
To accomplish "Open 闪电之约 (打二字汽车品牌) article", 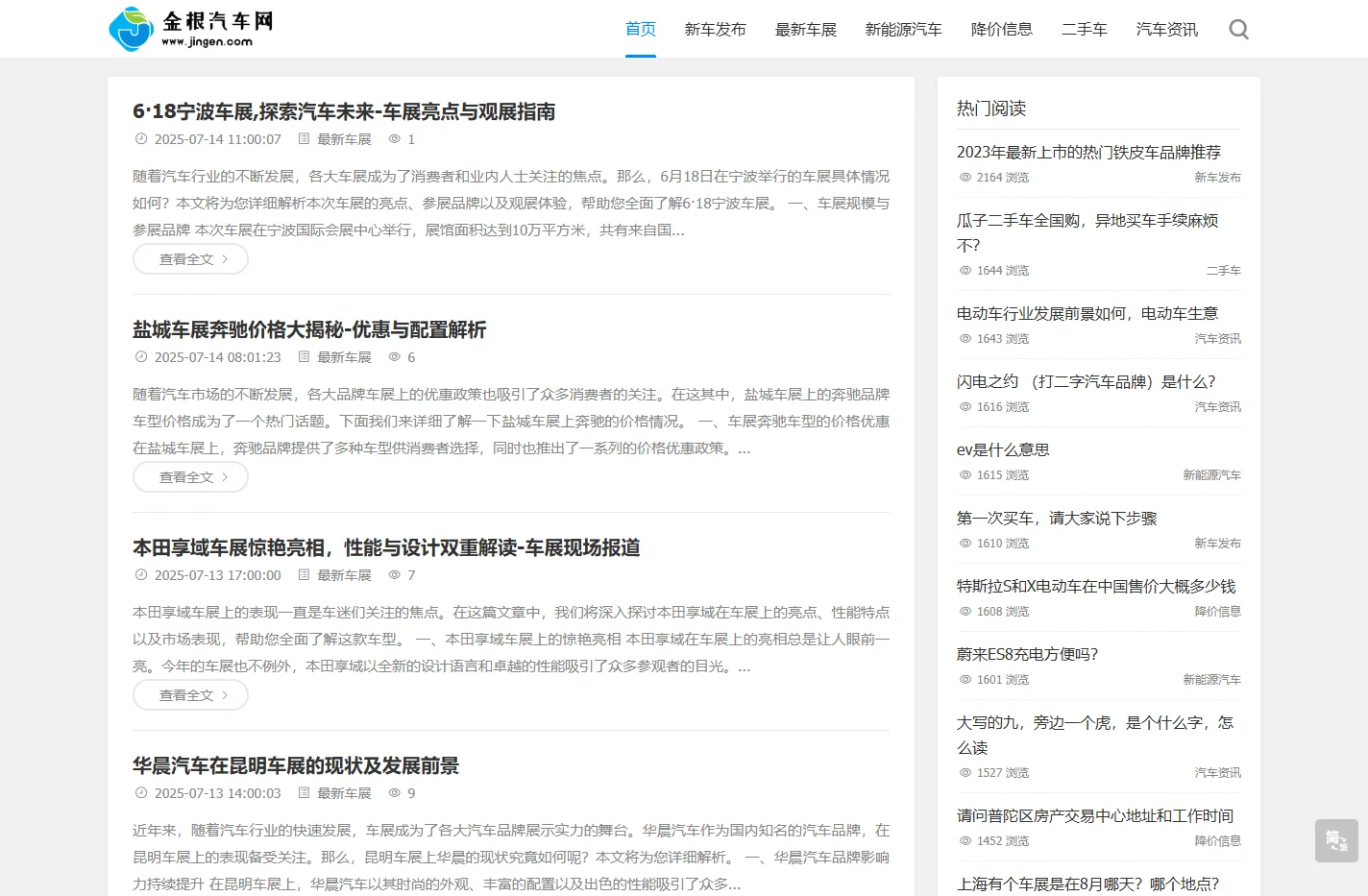I will point(1087,381).
